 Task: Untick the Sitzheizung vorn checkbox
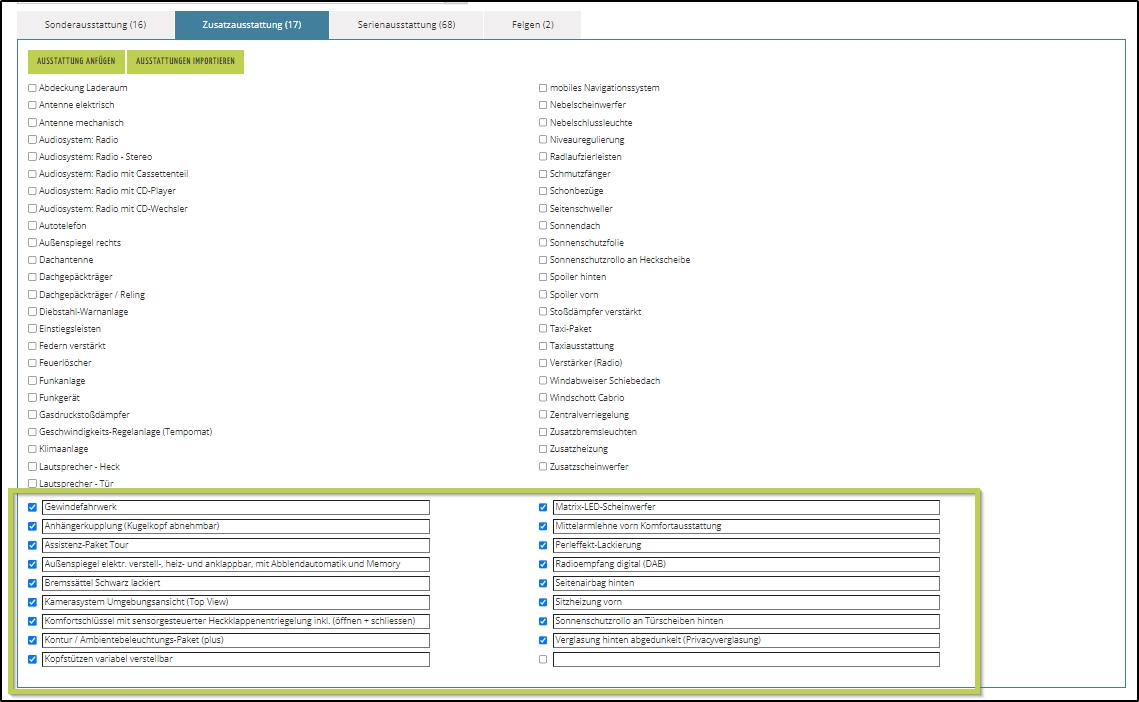pos(543,603)
